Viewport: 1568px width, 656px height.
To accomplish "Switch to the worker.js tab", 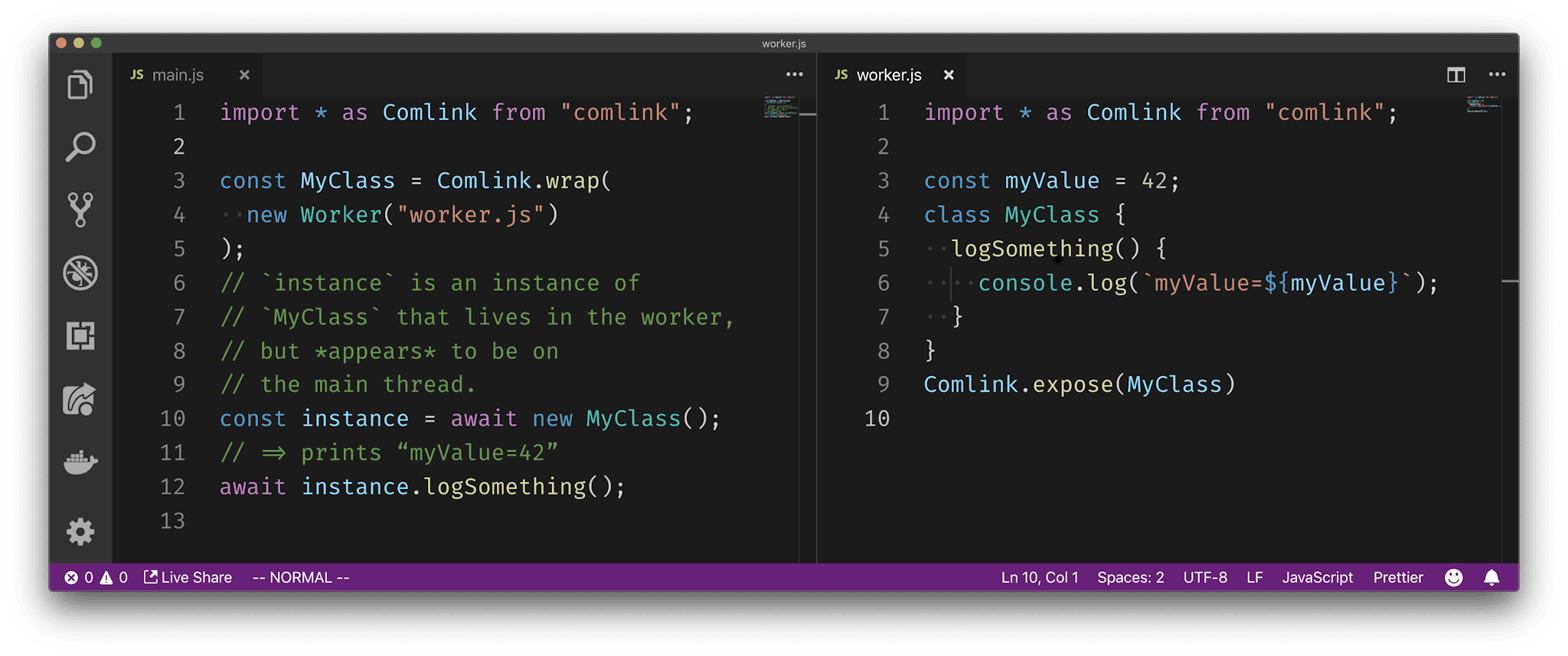I will click(x=888, y=75).
